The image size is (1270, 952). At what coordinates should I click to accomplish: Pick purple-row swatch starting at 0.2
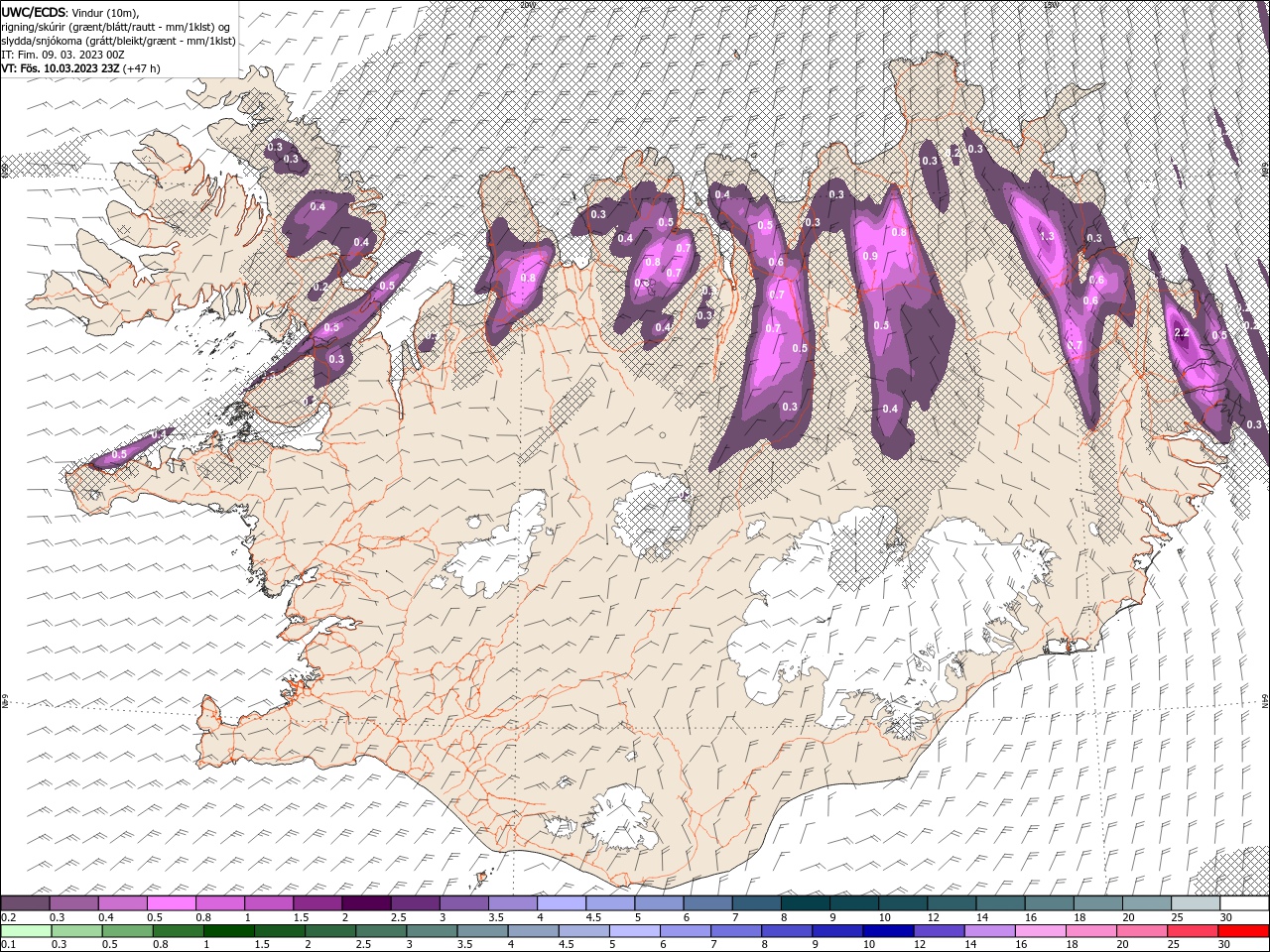[25, 903]
